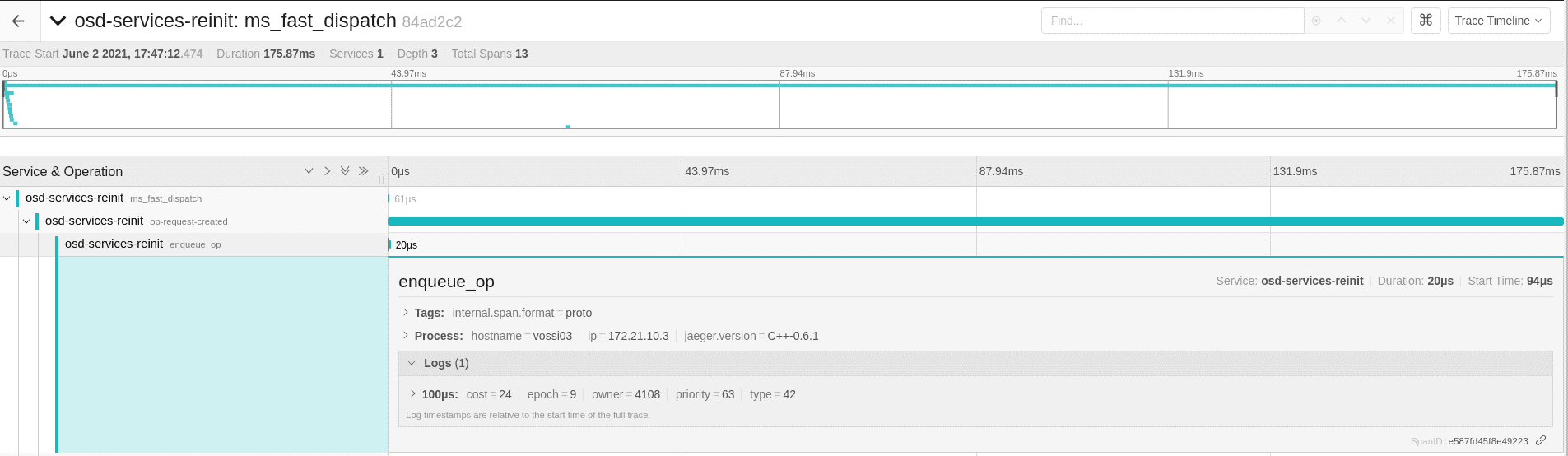Collapse the Logs (1) section

coord(412,363)
